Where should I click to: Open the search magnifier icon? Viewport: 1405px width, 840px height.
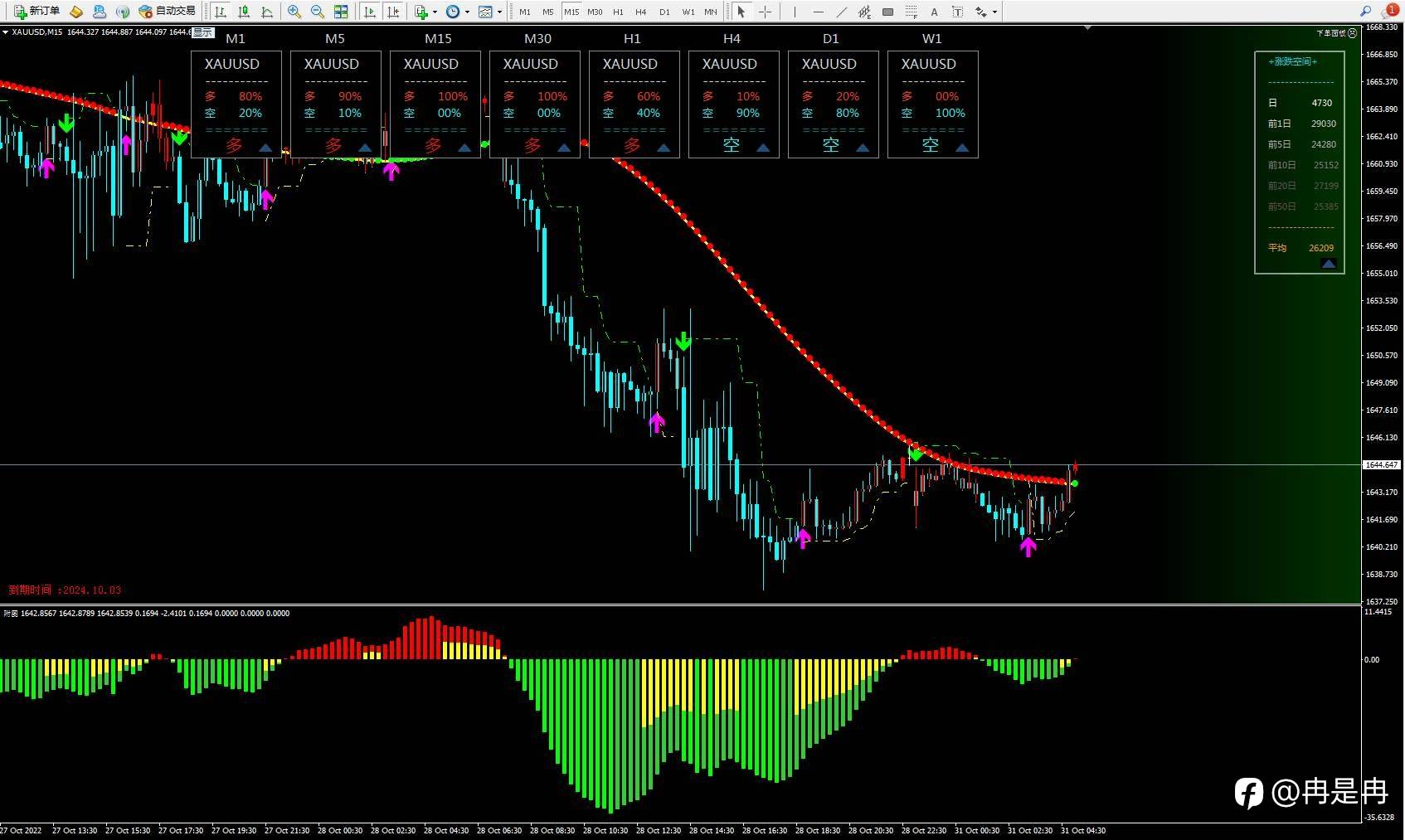(x=1365, y=12)
